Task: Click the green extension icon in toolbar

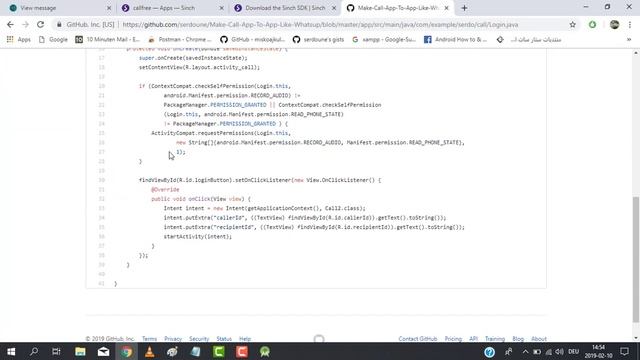Action: [x=592, y=24]
